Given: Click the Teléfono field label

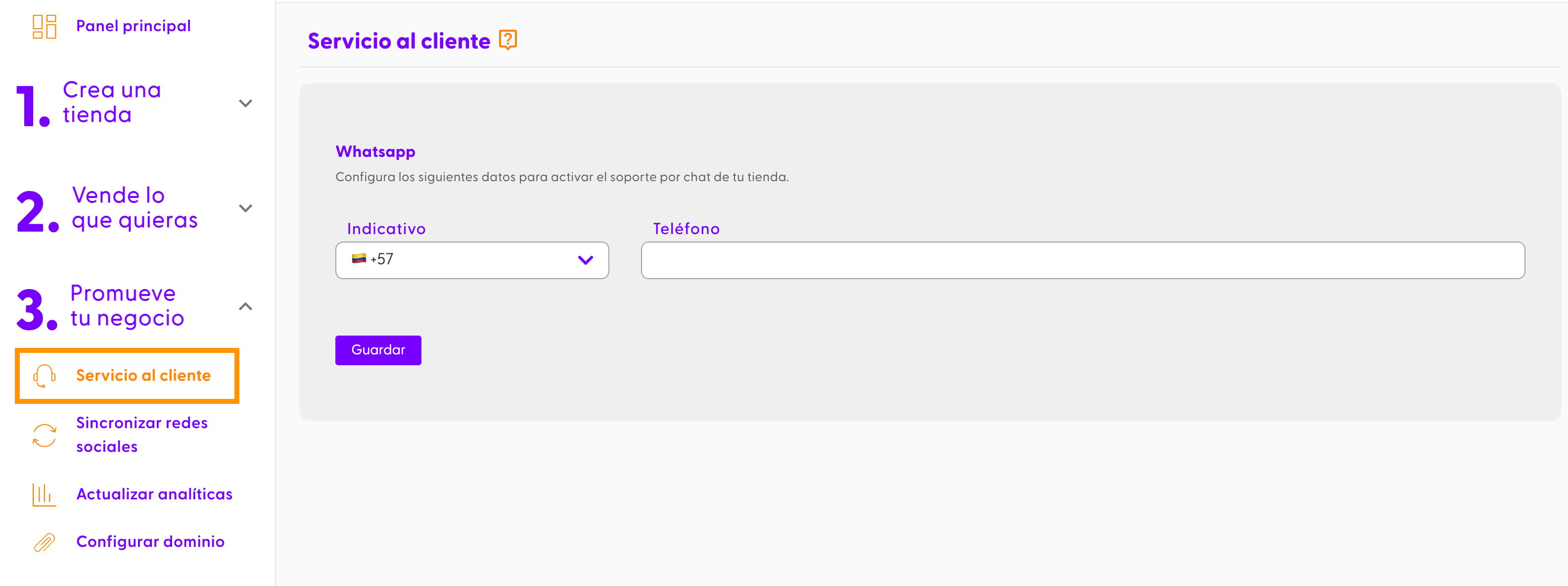Looking at the screenshot, I should coord(686,229).
